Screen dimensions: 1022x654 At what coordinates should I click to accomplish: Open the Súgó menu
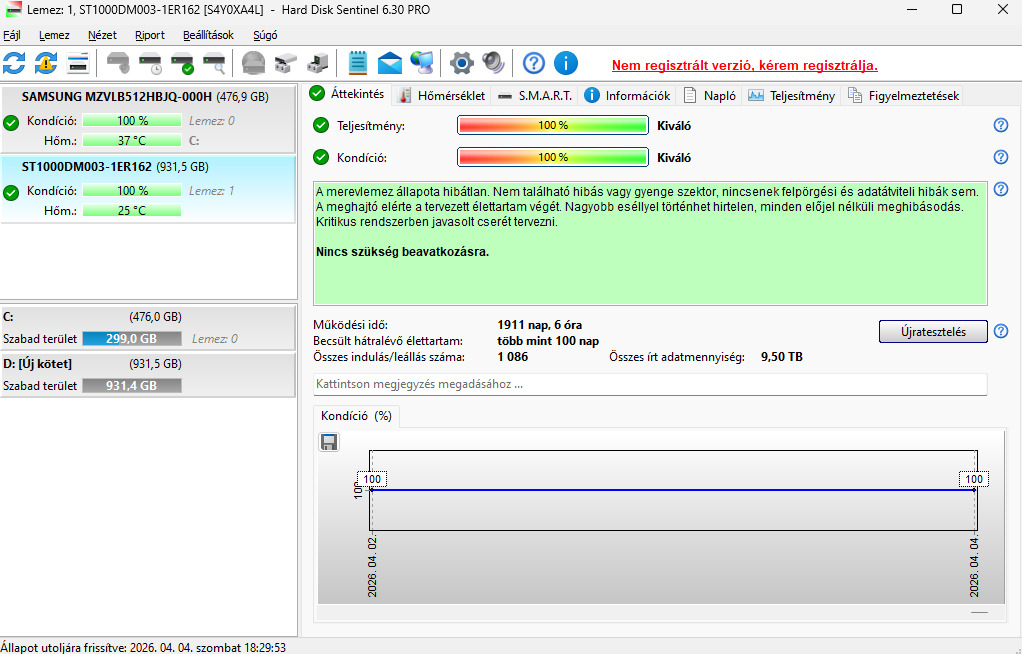(265, 35)
